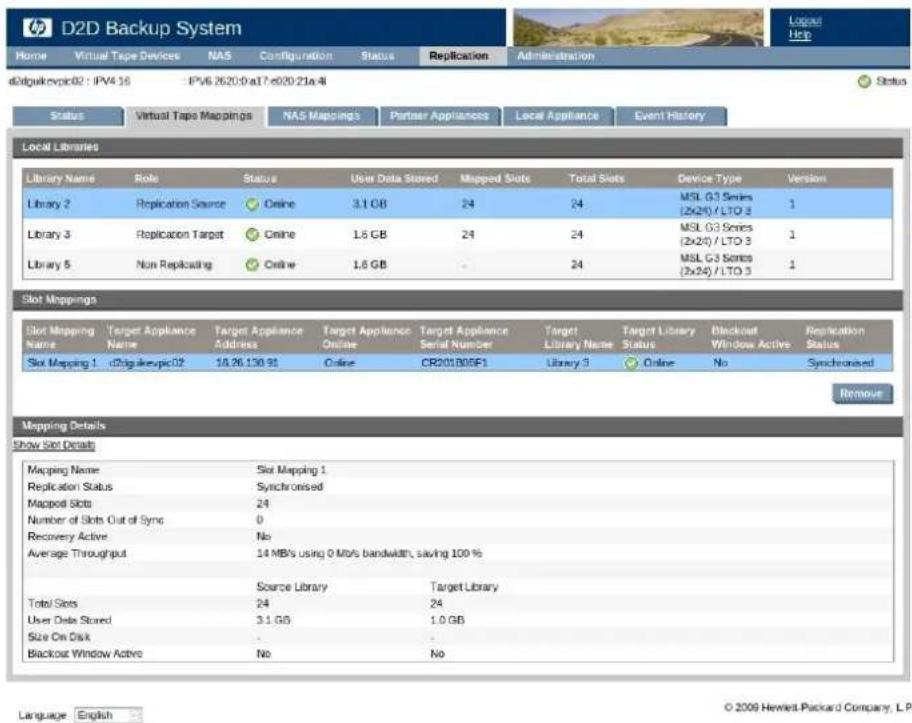Viewport: 912px width, 723px height.
Task: Click Library 3 green Online status icon
Action: click(252, 234)
